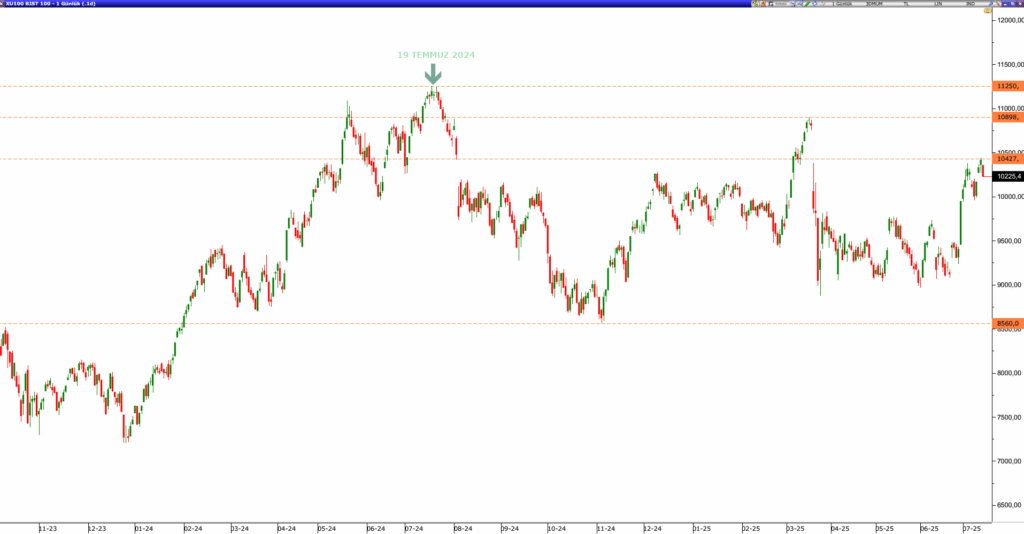1024x534 pixels.
Task: Click the green drawing pencil icon in title toolbar
Action: pyautogui.click(x=807, y=4)
